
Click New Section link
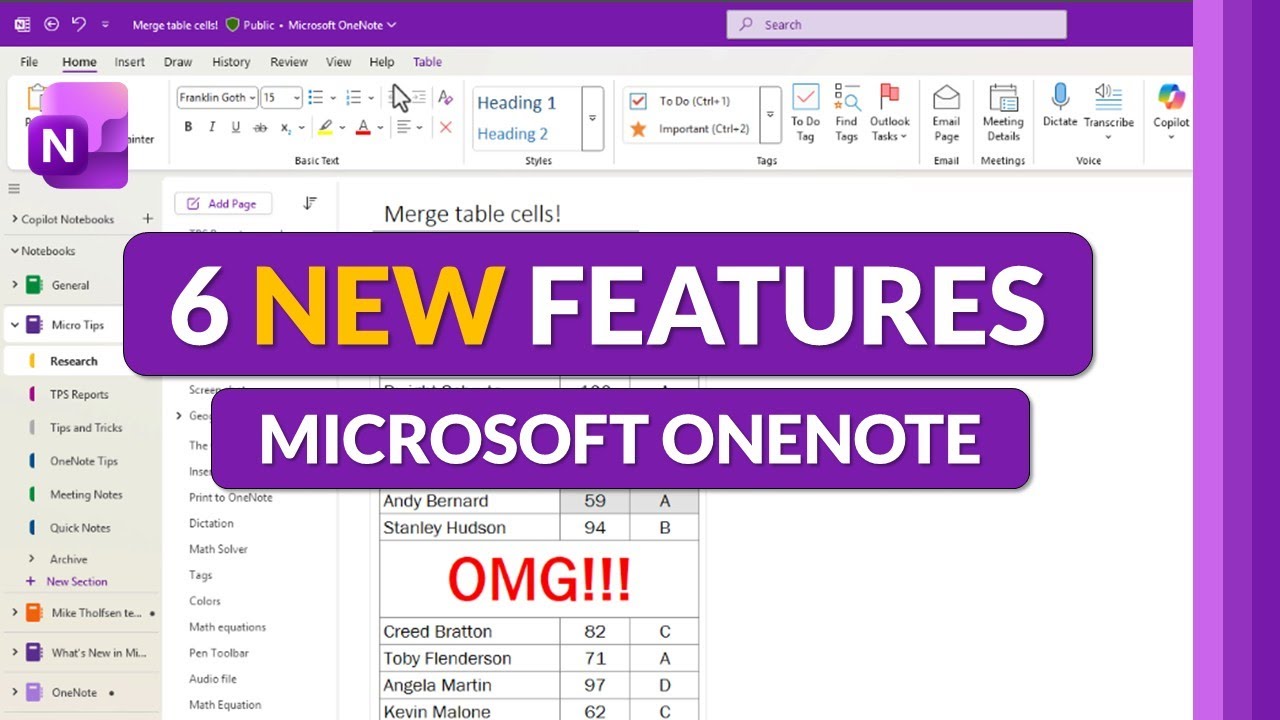point(76,581)
